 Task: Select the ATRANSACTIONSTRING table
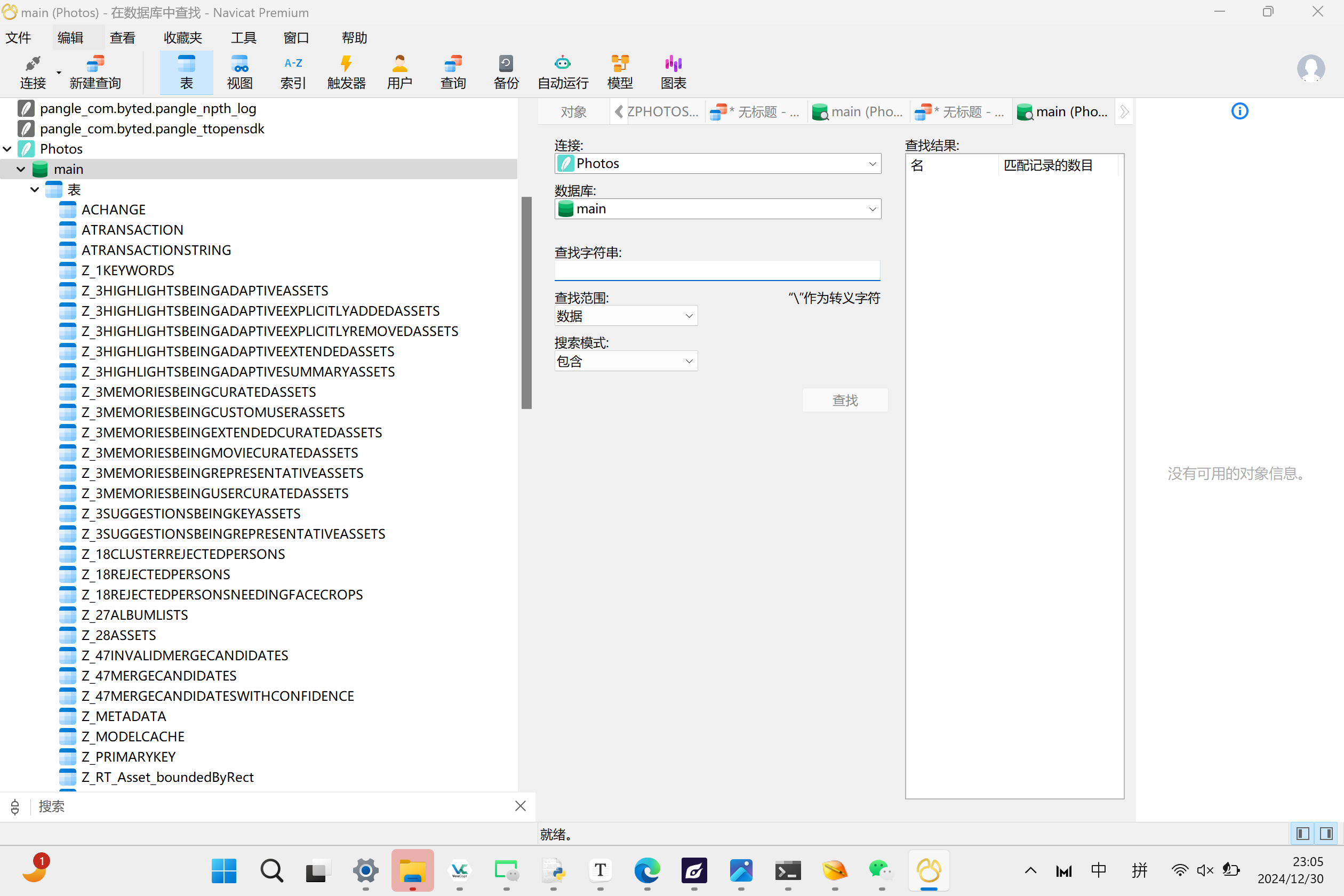tap(156, 250)
